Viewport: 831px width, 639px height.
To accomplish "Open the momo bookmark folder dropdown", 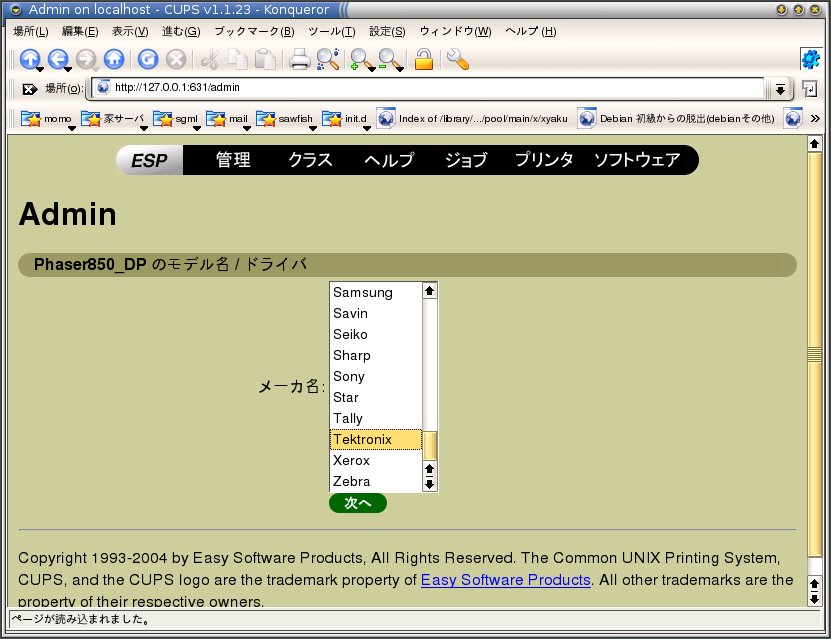I will pos(46,118).
